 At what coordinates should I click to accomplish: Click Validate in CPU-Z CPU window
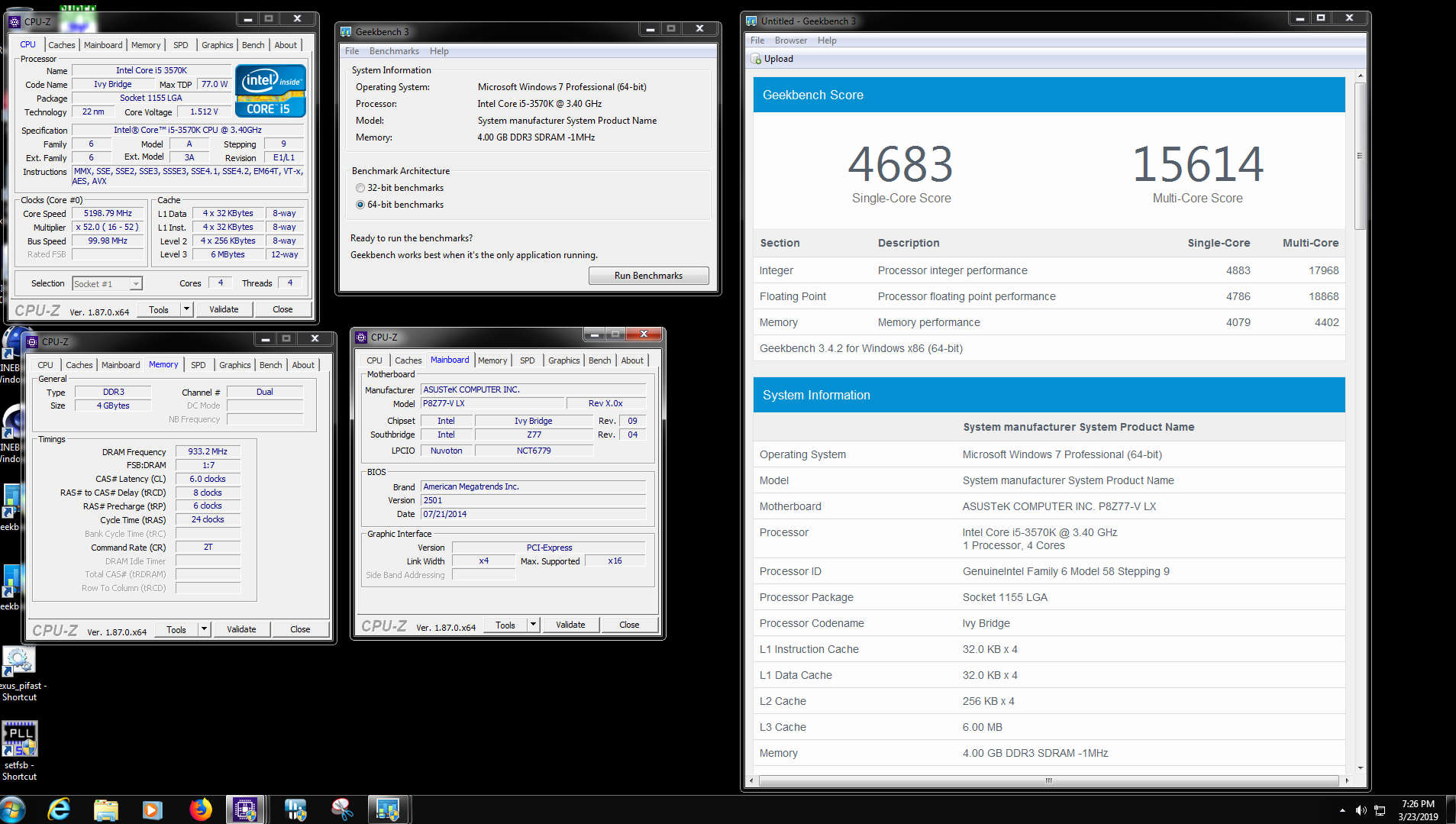pos(224,309)
